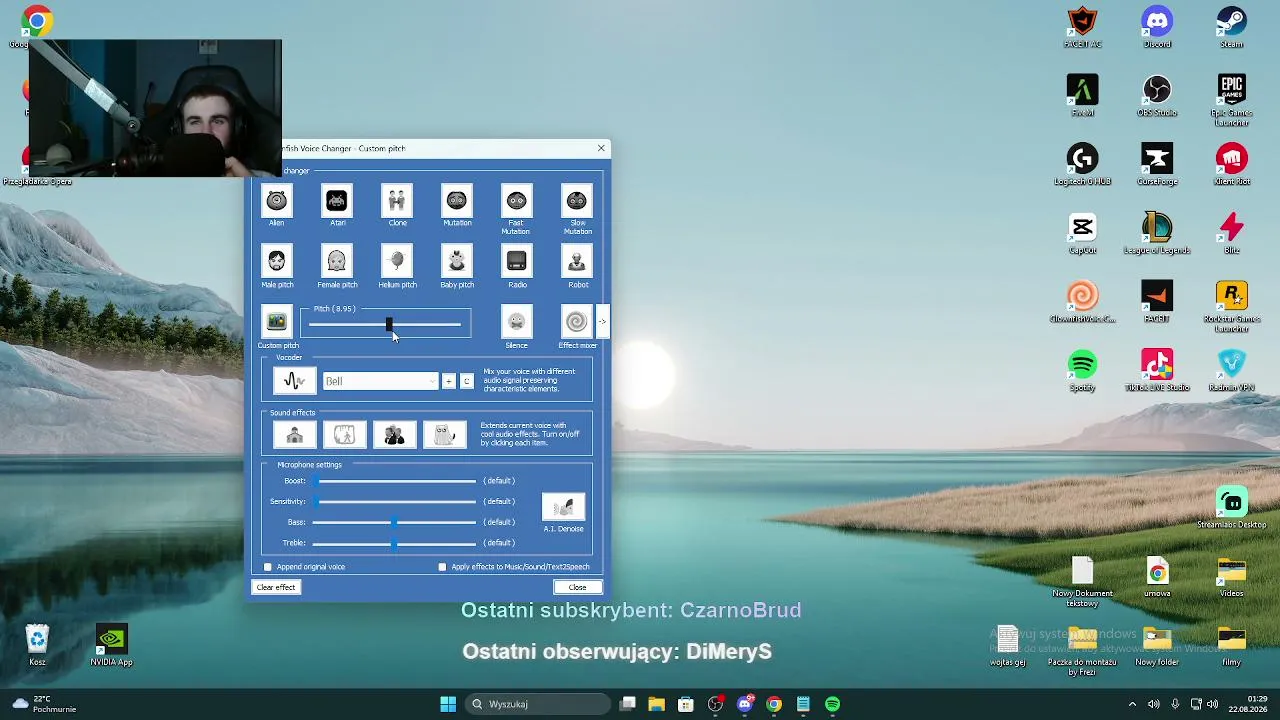This screenshot has width=1280, height=720.
Task: Enable Append original voice checkbox
Action: click(268, 567)
